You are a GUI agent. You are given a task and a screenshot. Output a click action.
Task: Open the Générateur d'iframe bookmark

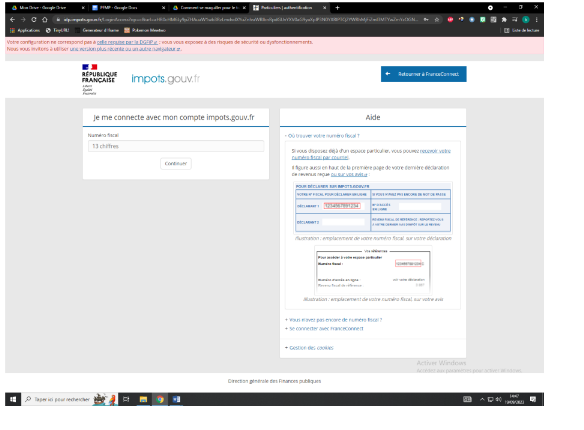(97, 31)
